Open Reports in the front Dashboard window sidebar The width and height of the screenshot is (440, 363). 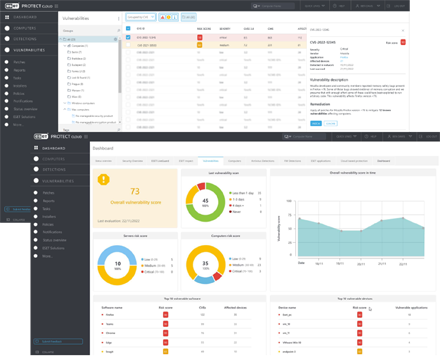click(x=48, y=201)
